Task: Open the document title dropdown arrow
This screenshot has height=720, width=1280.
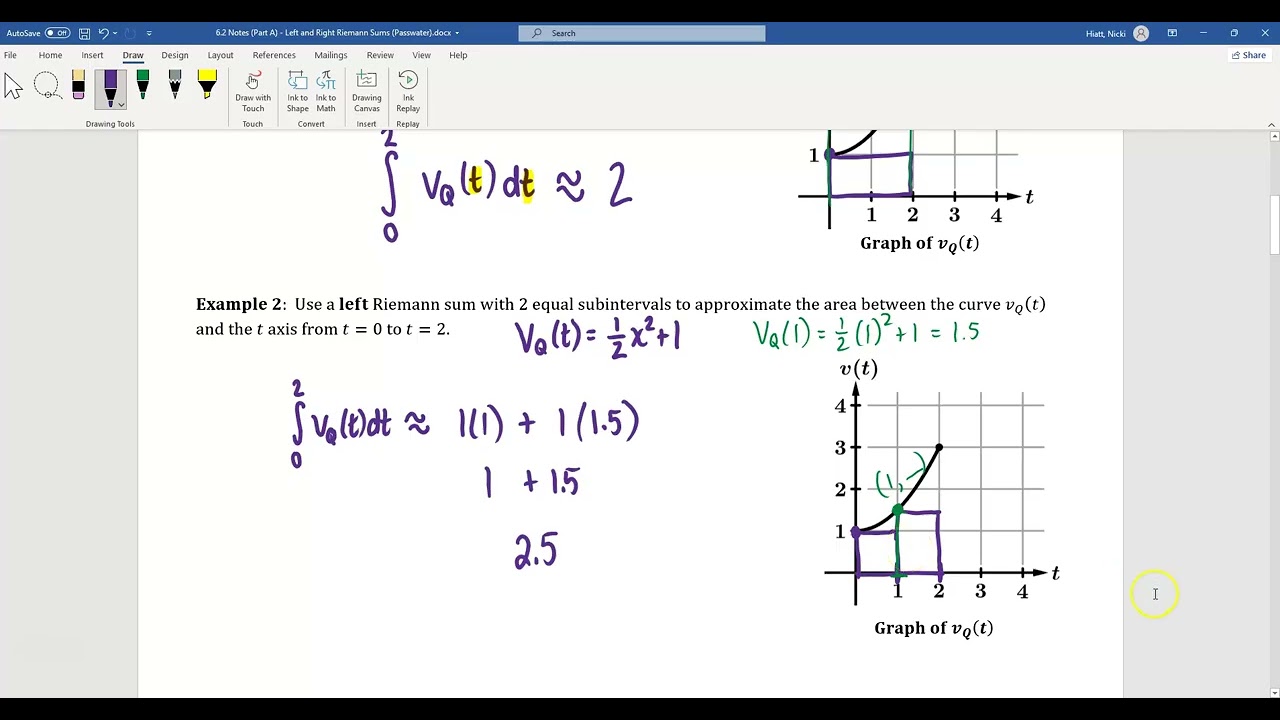Action: click(457, 33)
